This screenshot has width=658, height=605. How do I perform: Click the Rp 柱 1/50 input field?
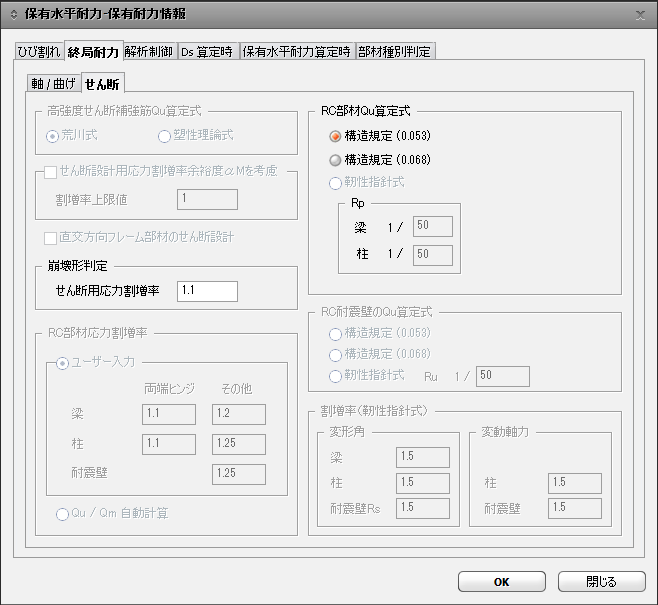[433, 256]
